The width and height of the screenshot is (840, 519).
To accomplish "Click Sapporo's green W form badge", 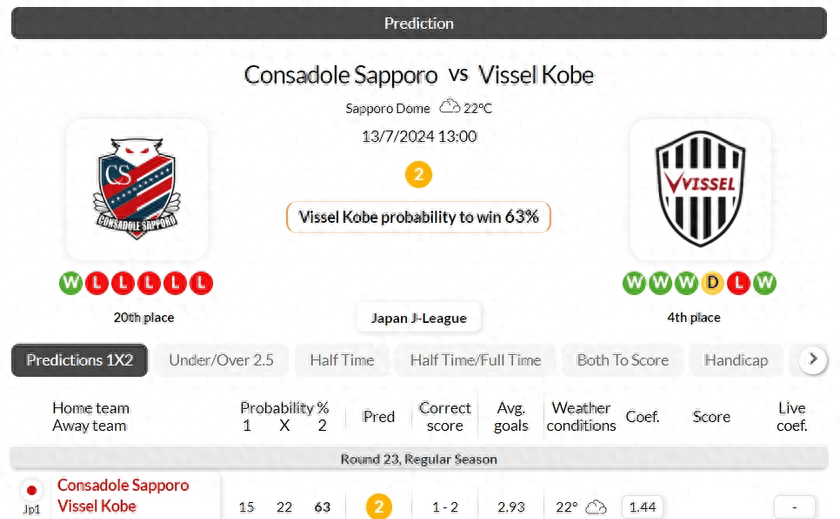I will click(71, 283).
